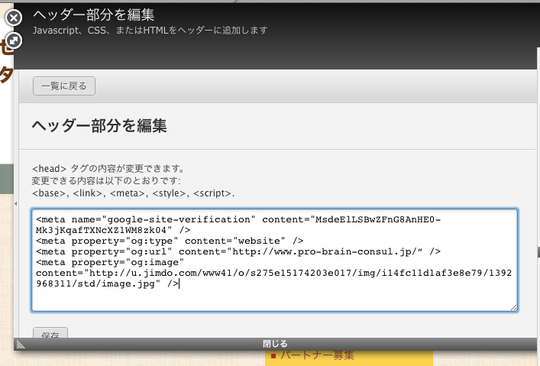Click the パートナー募集 link behind the dialog
This screenshot has width=540, height=366.
[x=317, y=355]
